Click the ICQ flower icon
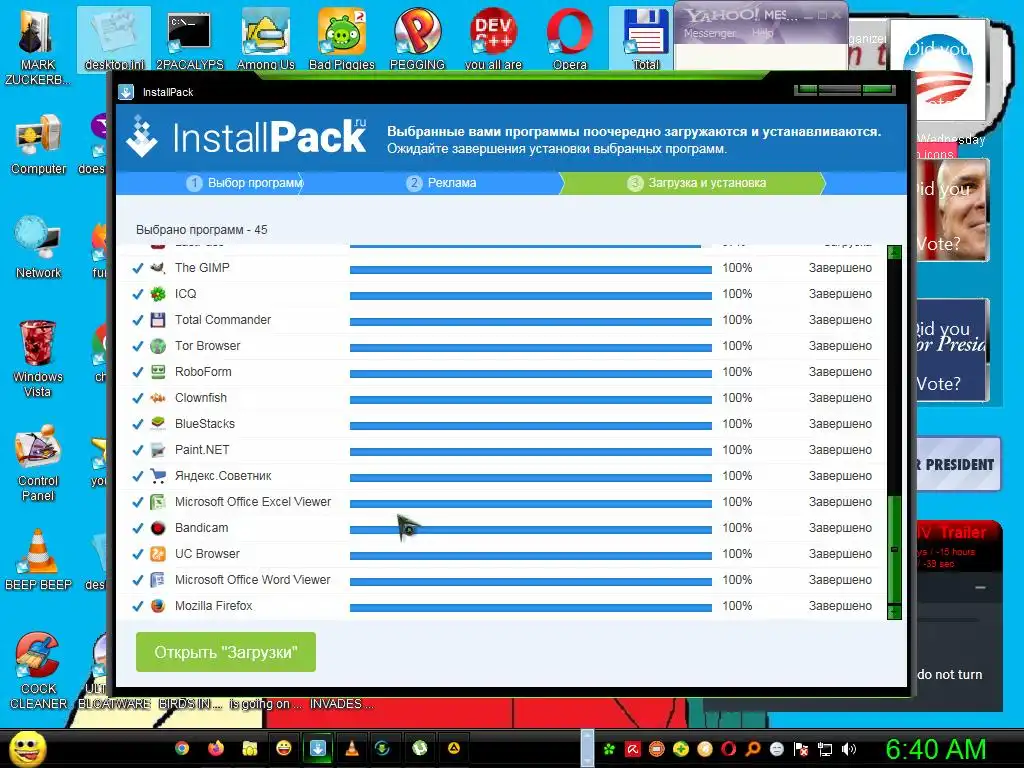The width and height of the screenshot is (1024, 768). point(157,294)
